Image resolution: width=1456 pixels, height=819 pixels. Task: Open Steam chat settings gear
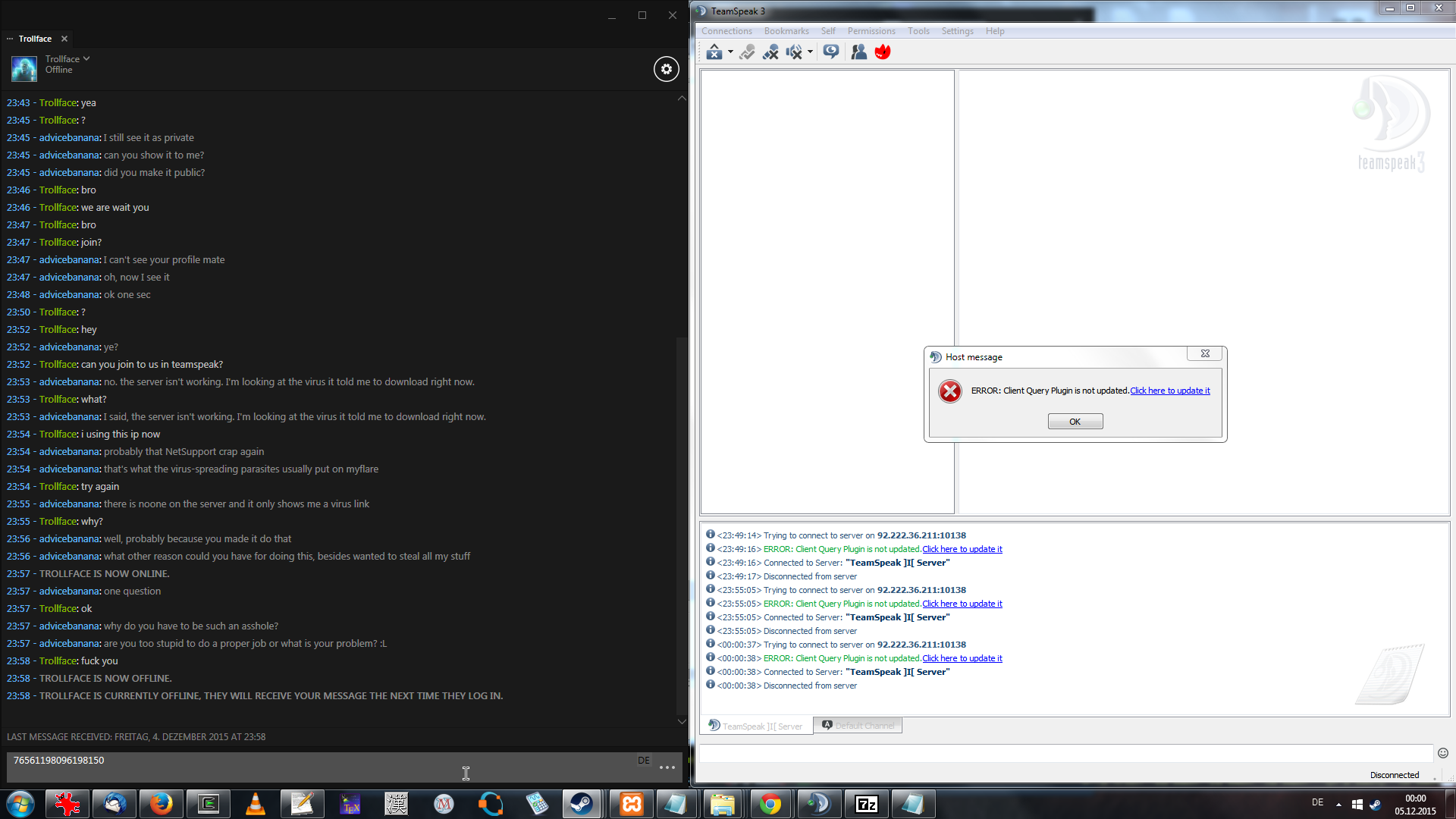point(666,69)
